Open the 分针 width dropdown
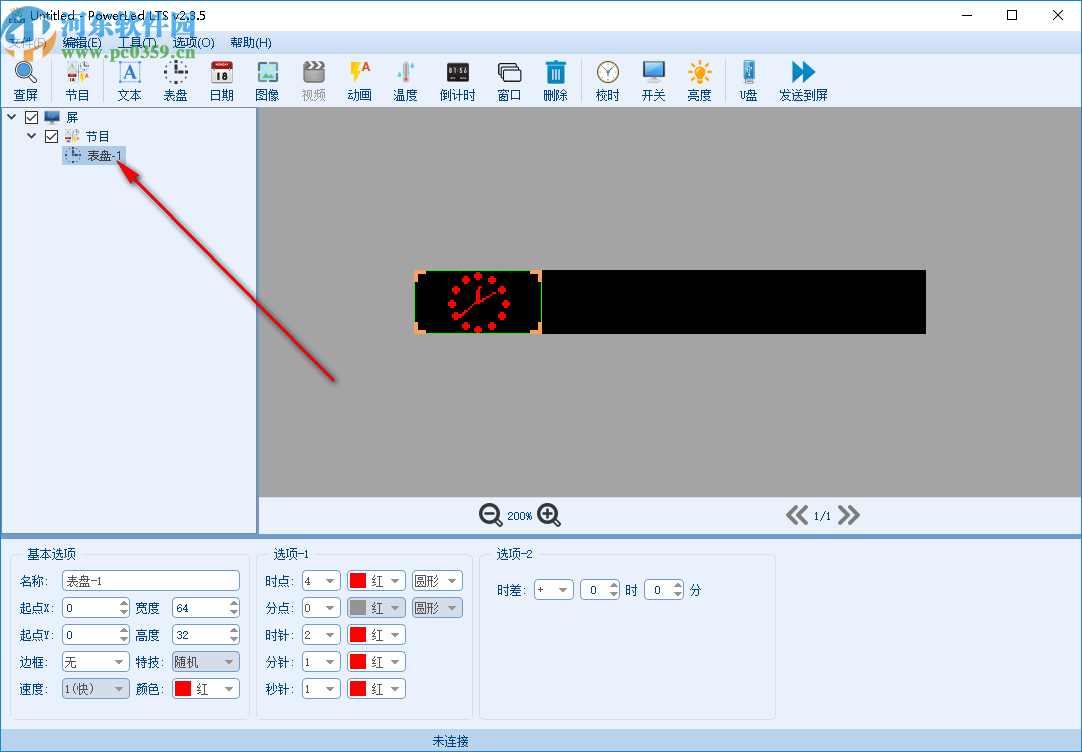Image resolution: width=1082 pixels, height=752 pixels. [321, 662]
